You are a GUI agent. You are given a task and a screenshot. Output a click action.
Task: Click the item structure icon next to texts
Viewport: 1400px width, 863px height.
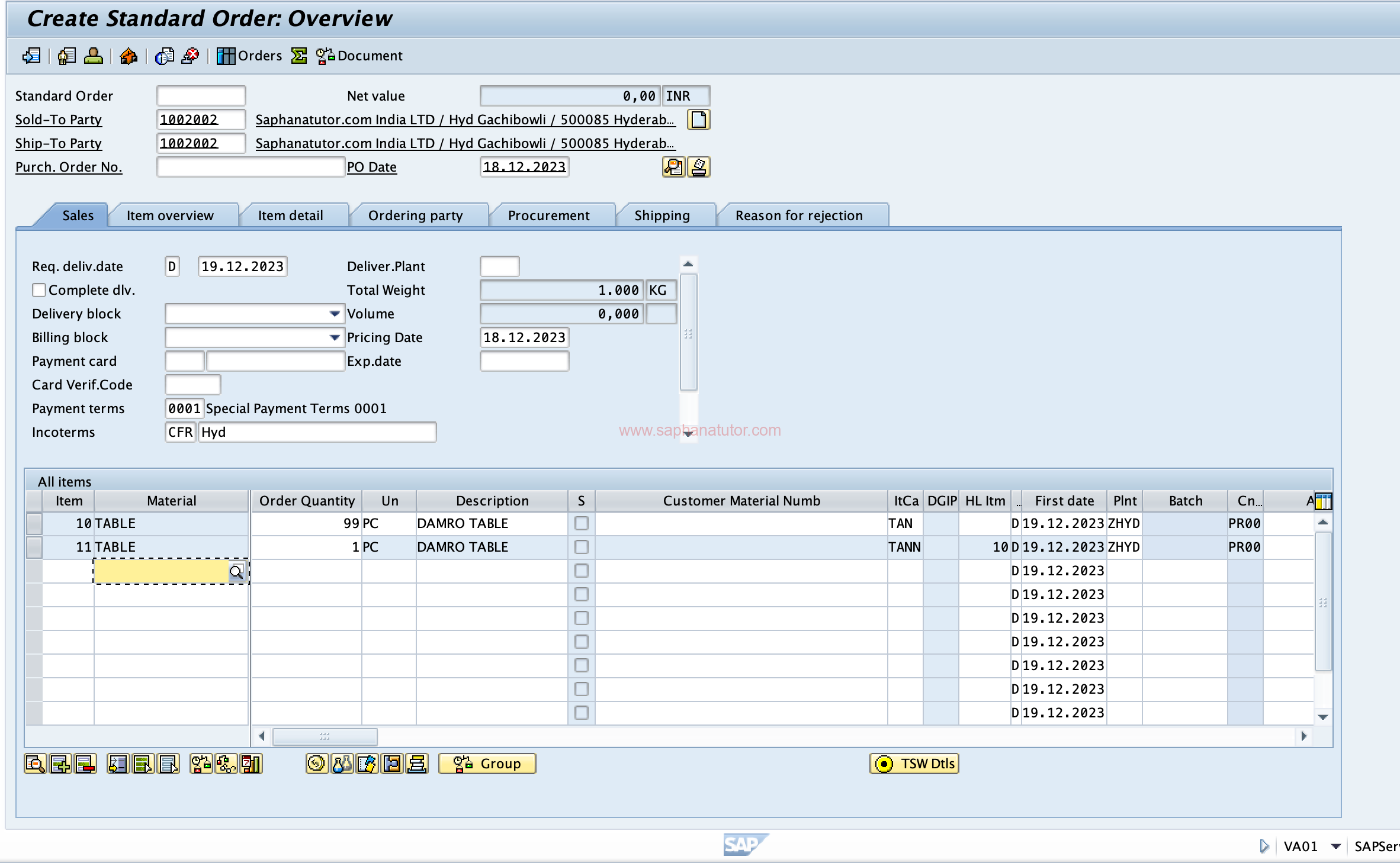[x=392, y=764]
